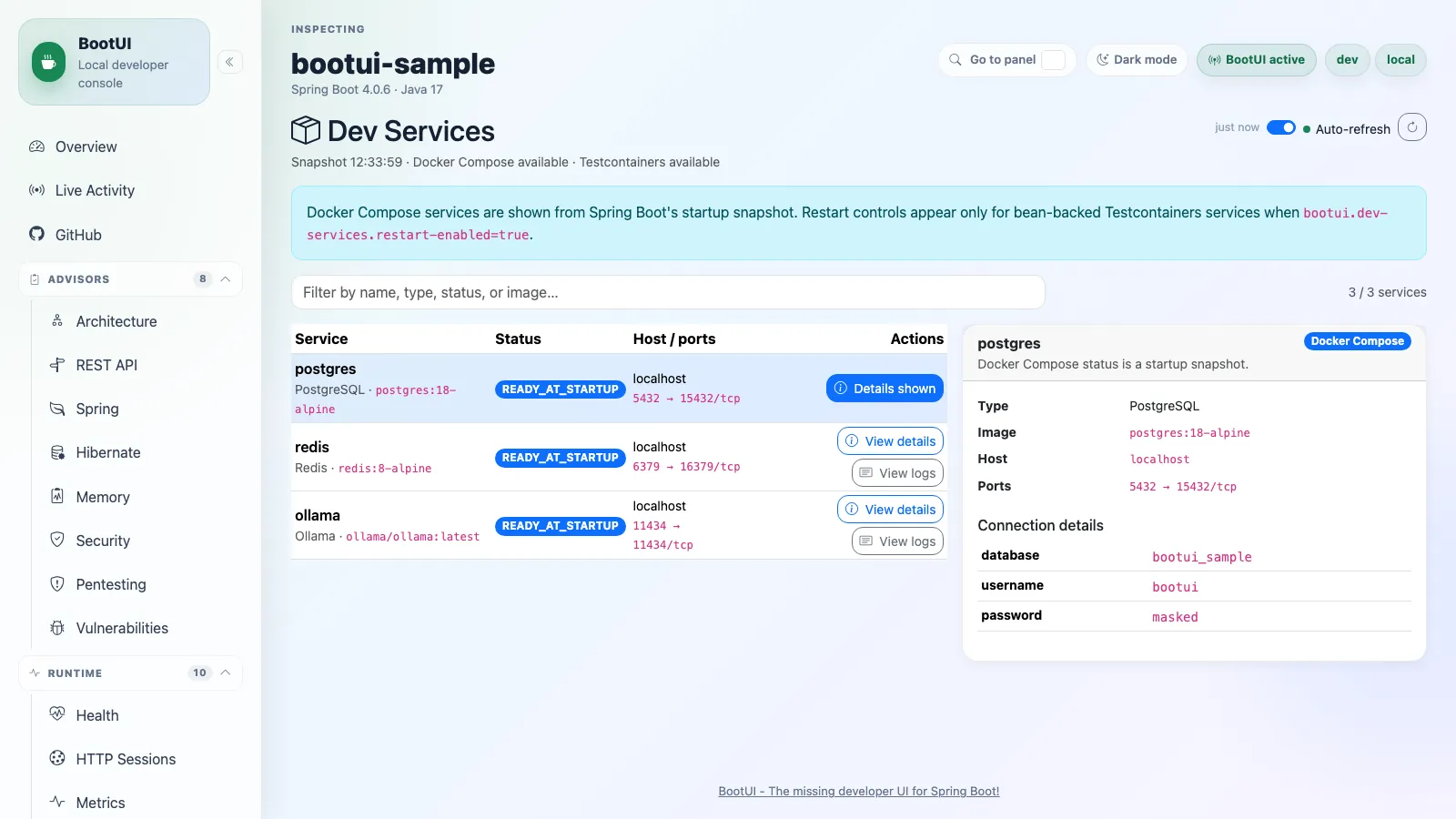Viewport: 1456px width, 819px height.
Task: Collapse the ADVISORS section chevron
Action: point(226,279)
